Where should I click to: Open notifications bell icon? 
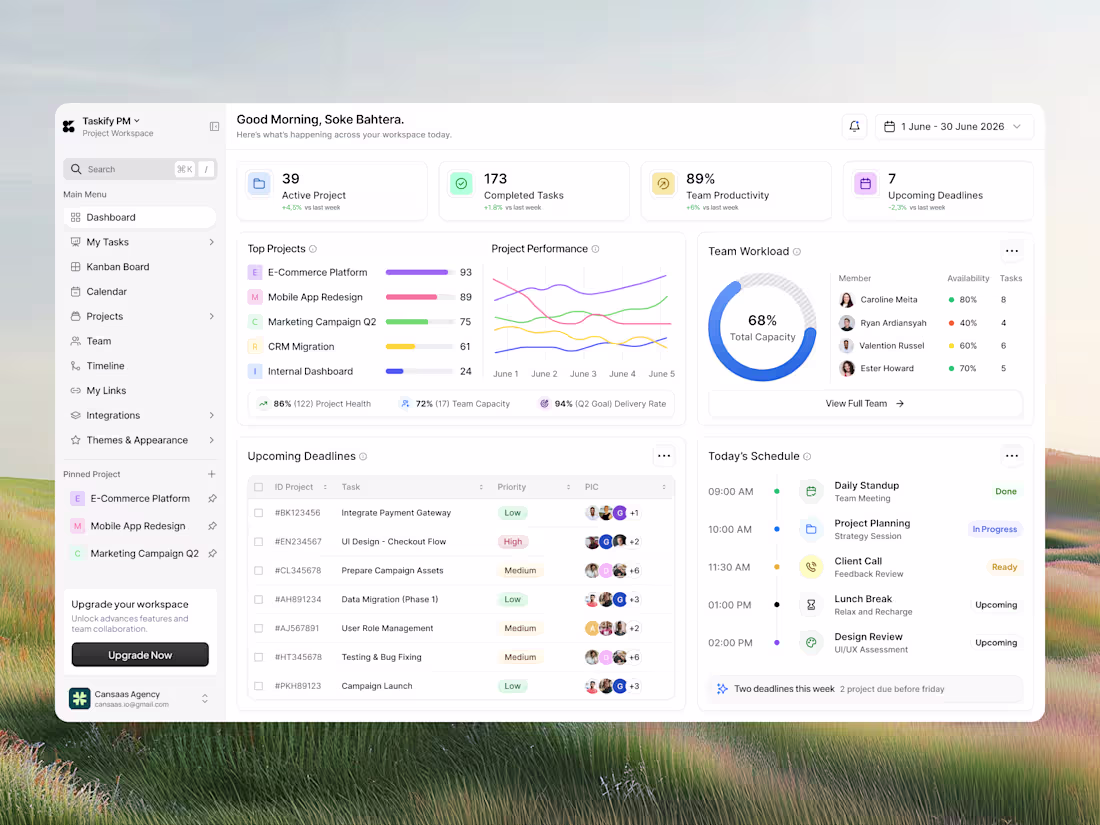coord(854,126)
